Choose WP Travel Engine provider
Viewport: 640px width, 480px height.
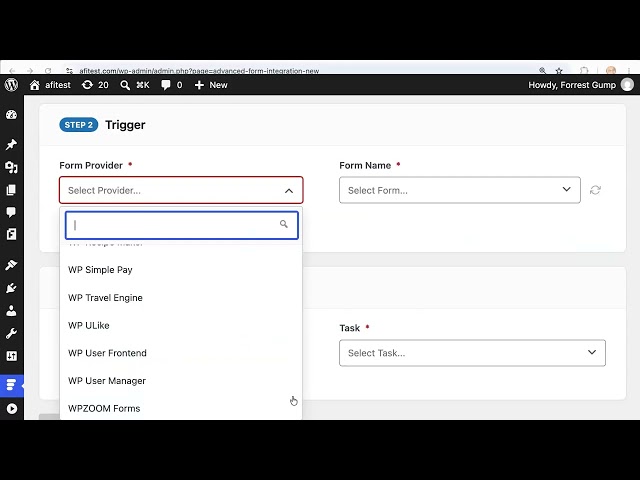point(181,298)
